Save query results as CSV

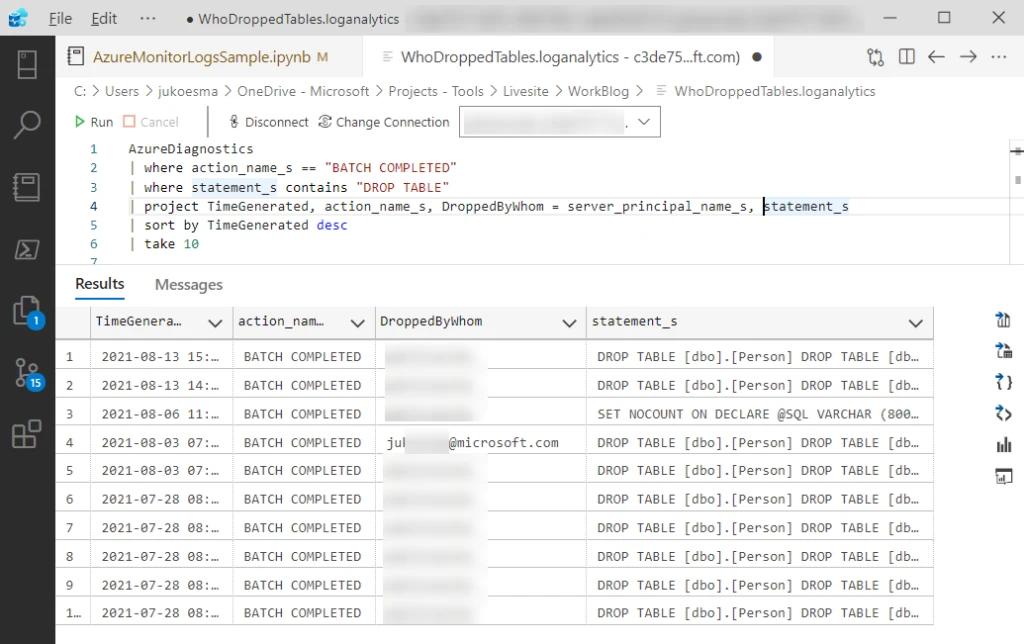(x=1004, y=320)
